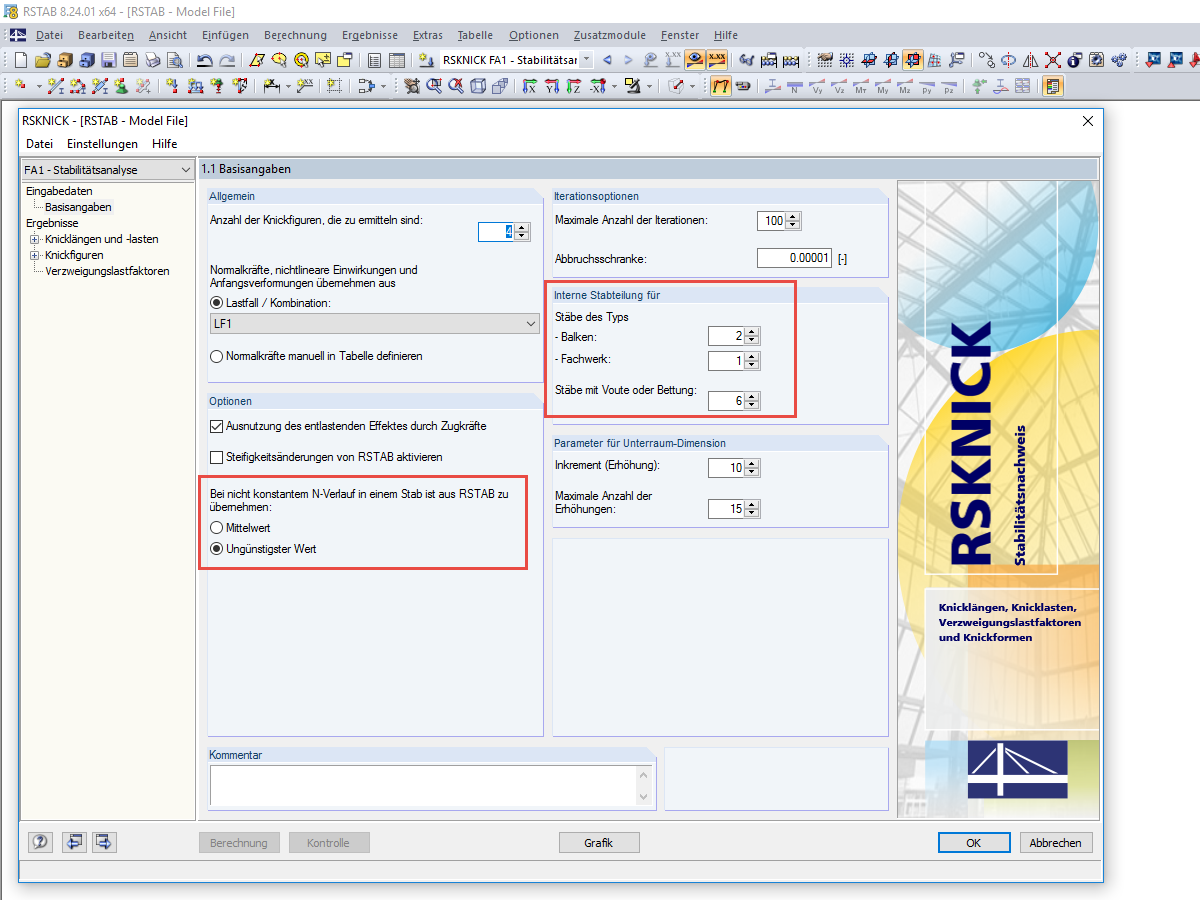Click the Previous load case arrow
Viewport: 1200px width, 900px height.
click(607, 60)
